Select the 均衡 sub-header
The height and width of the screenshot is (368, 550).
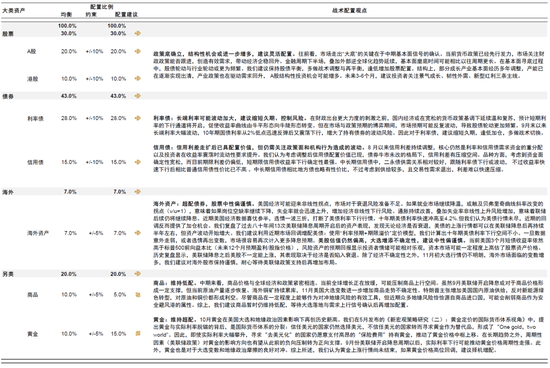[x=67, y=14]
